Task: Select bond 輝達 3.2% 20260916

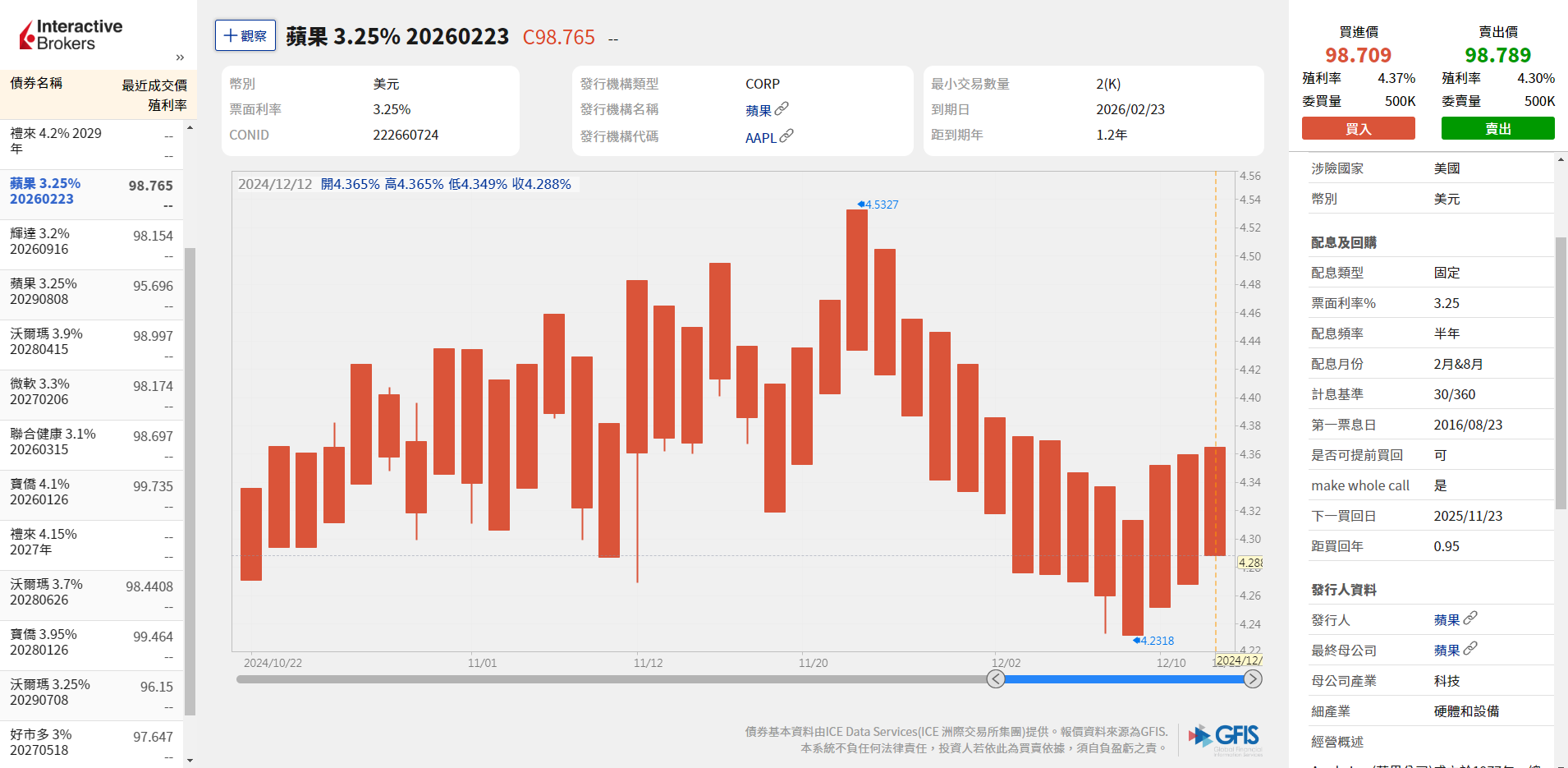Action: pos(92,245)
